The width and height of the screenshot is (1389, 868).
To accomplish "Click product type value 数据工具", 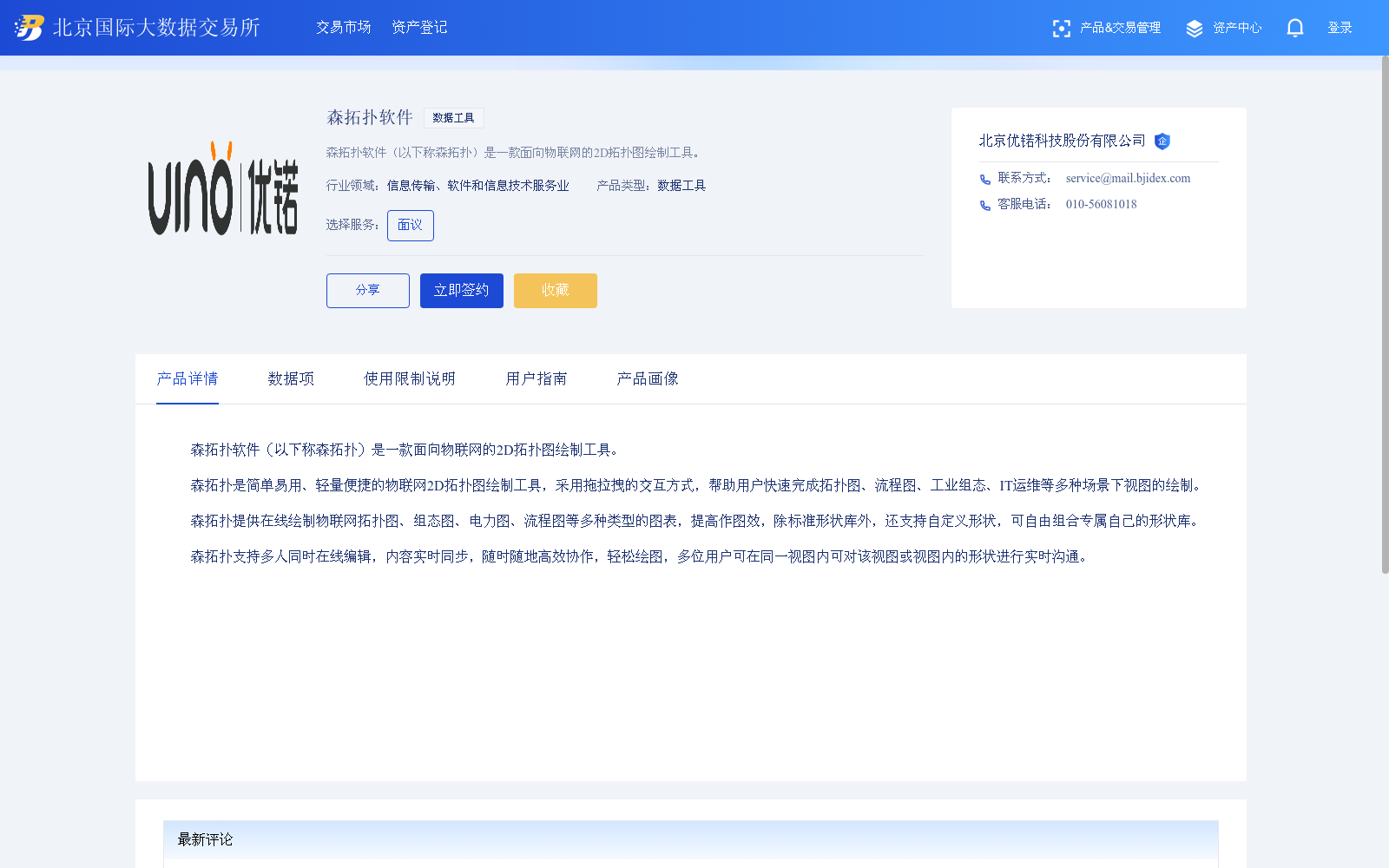I will 681,186.
